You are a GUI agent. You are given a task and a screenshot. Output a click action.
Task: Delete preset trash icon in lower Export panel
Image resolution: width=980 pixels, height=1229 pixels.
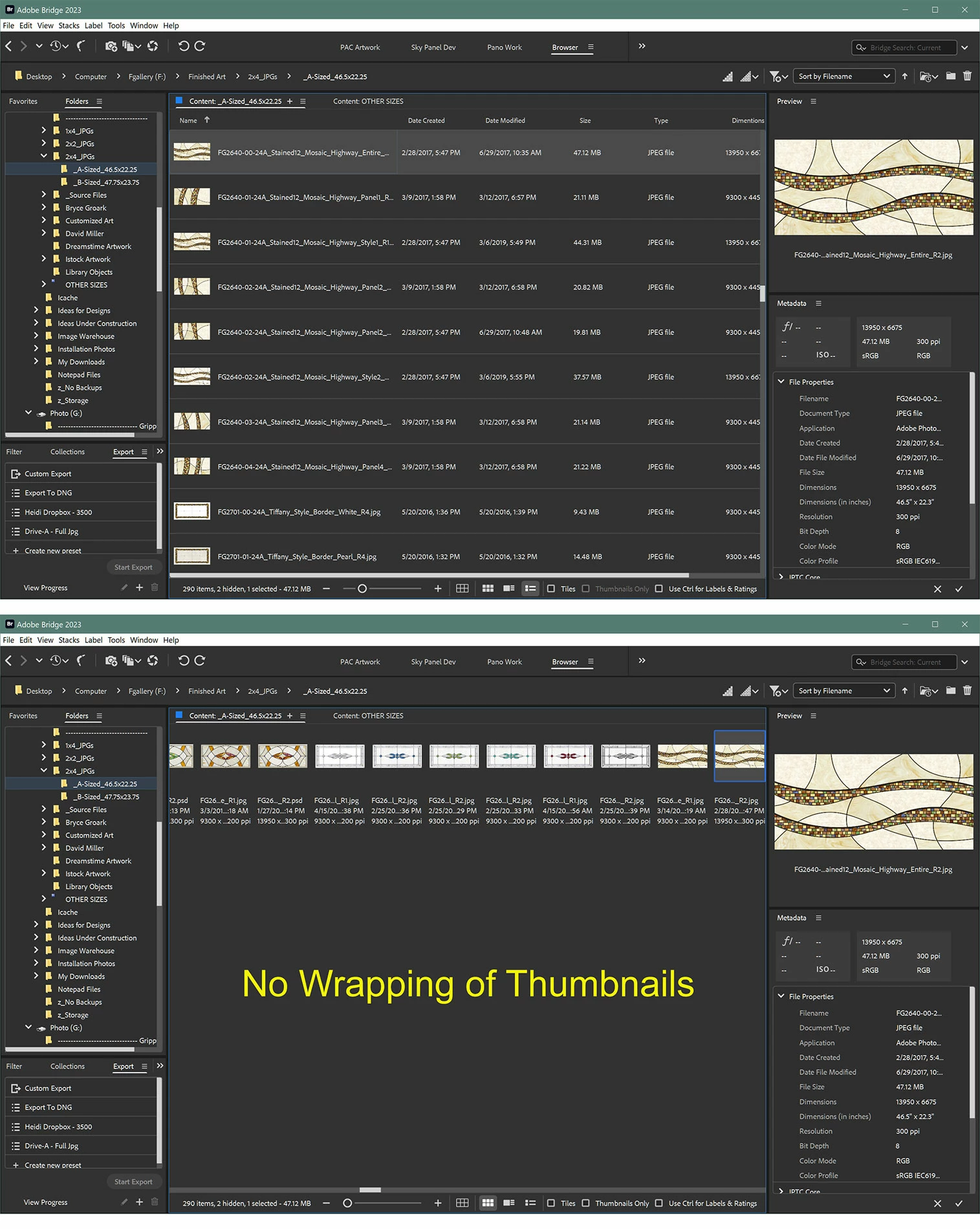155,1202
